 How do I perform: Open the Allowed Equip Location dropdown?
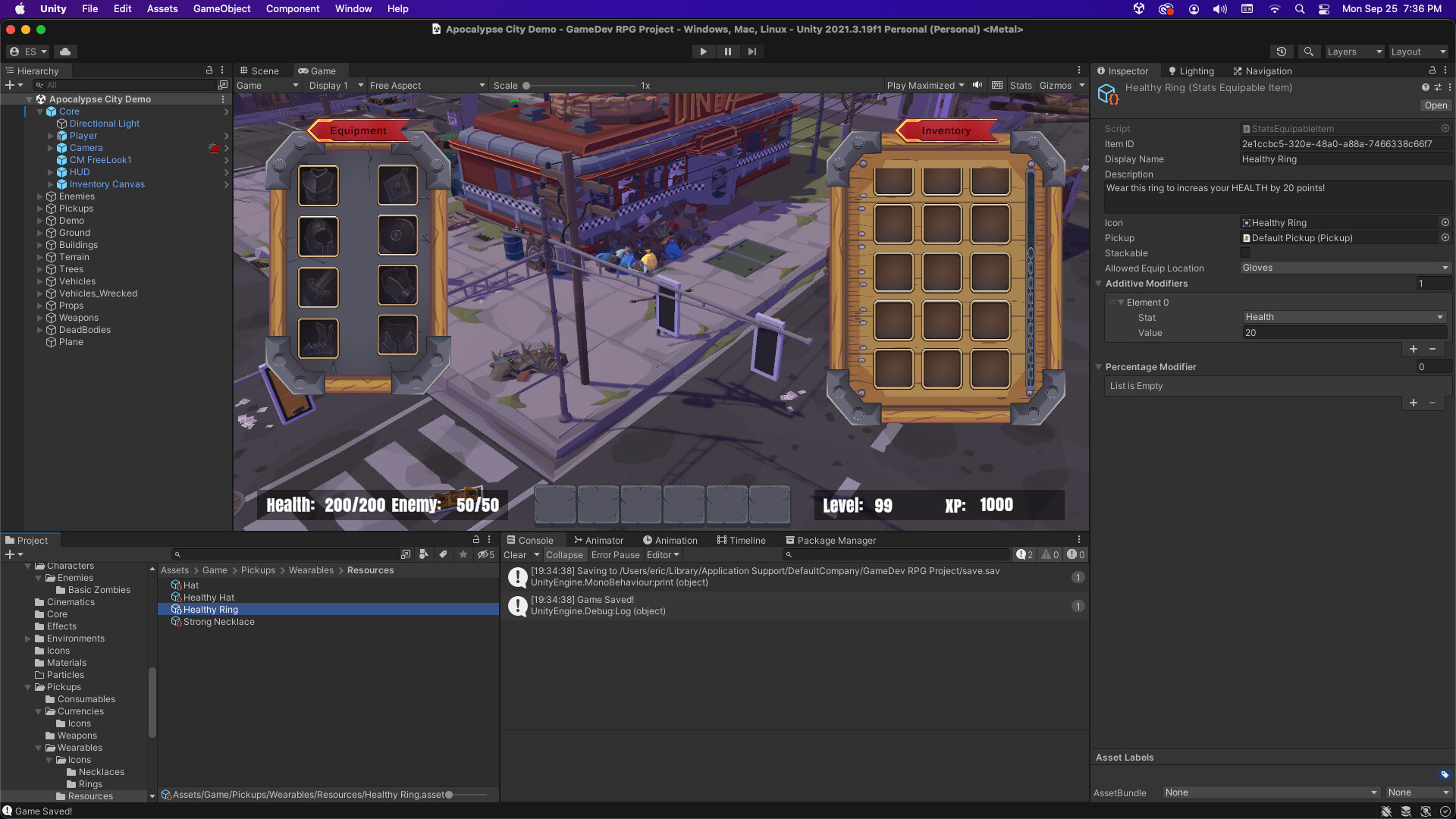click(1345, 268)
